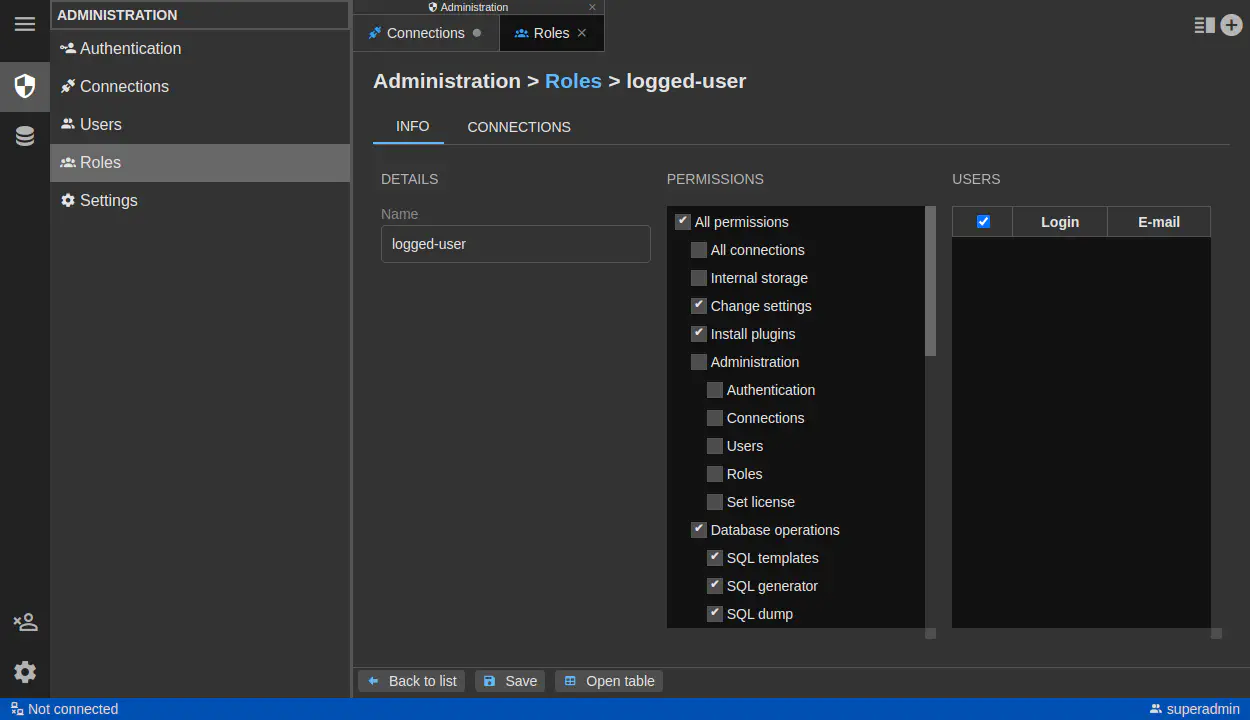The height and width of the screenshot is (720, 1250).
Task: Enable the Set license permission checkbox
Action: coord(715,502)
